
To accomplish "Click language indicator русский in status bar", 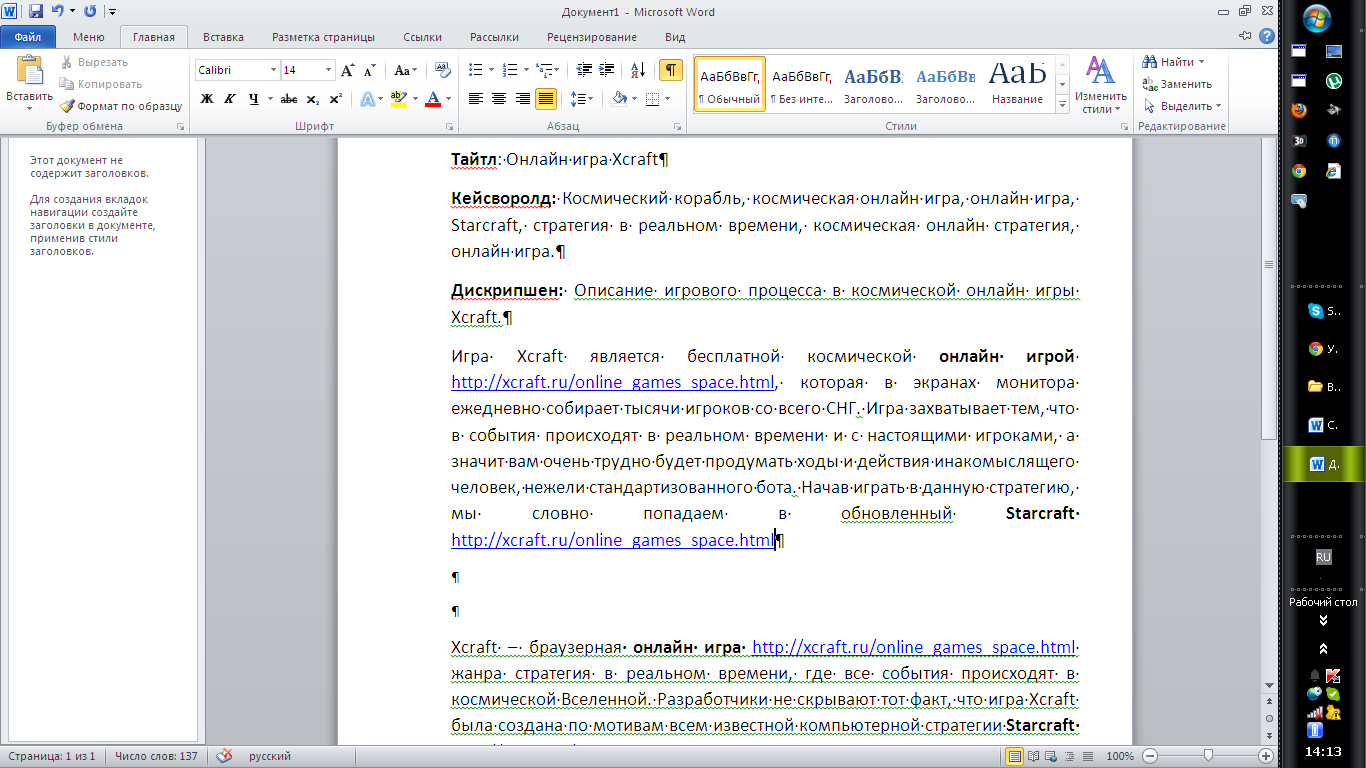I will pos(270,756).
